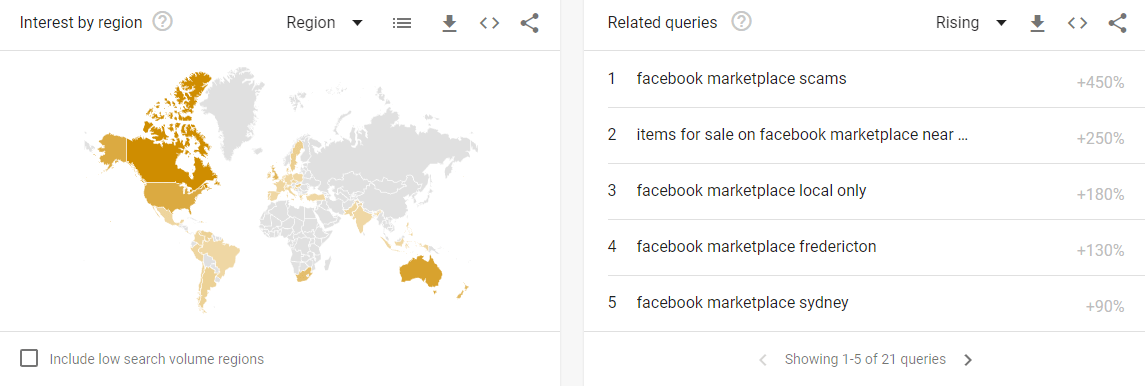Image resolution: width=1145 pixels, height=386 pixels.
Task: Select the facebook marketplace sydney query
Action: pyautogui.click(x=865, y=303)
